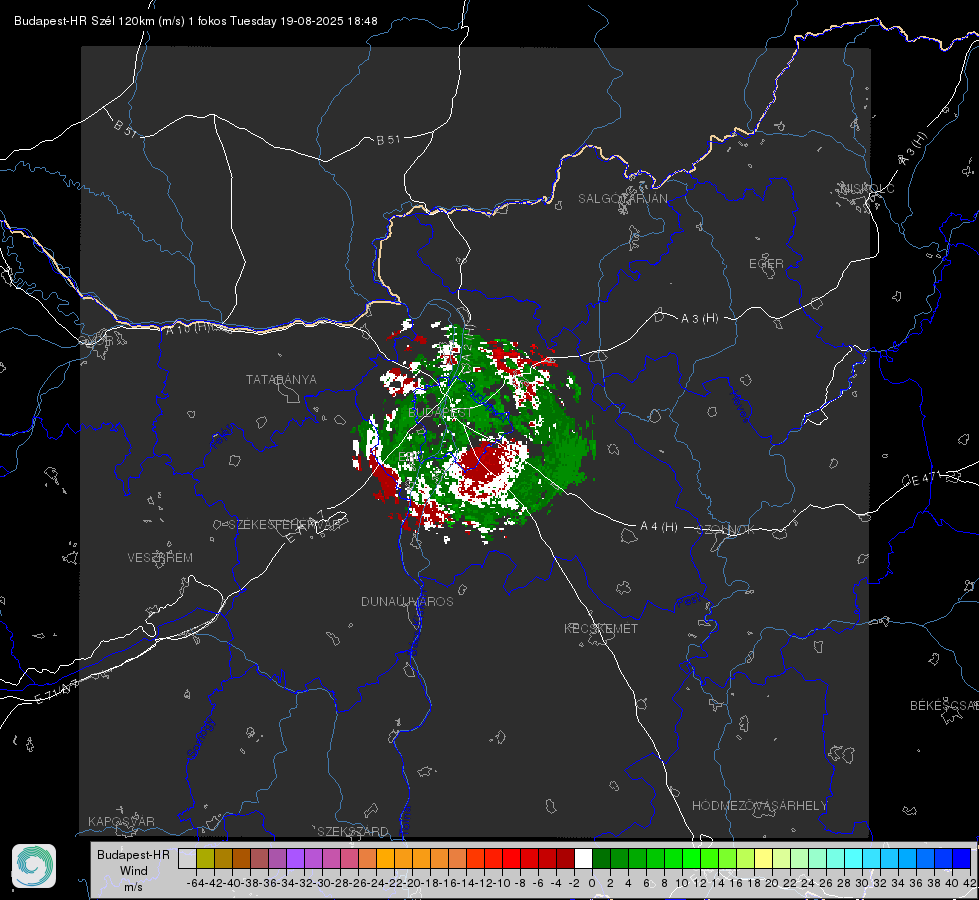Click the VESZPREM city label
This screenshot has height=900, width=979.
[160, 558]
